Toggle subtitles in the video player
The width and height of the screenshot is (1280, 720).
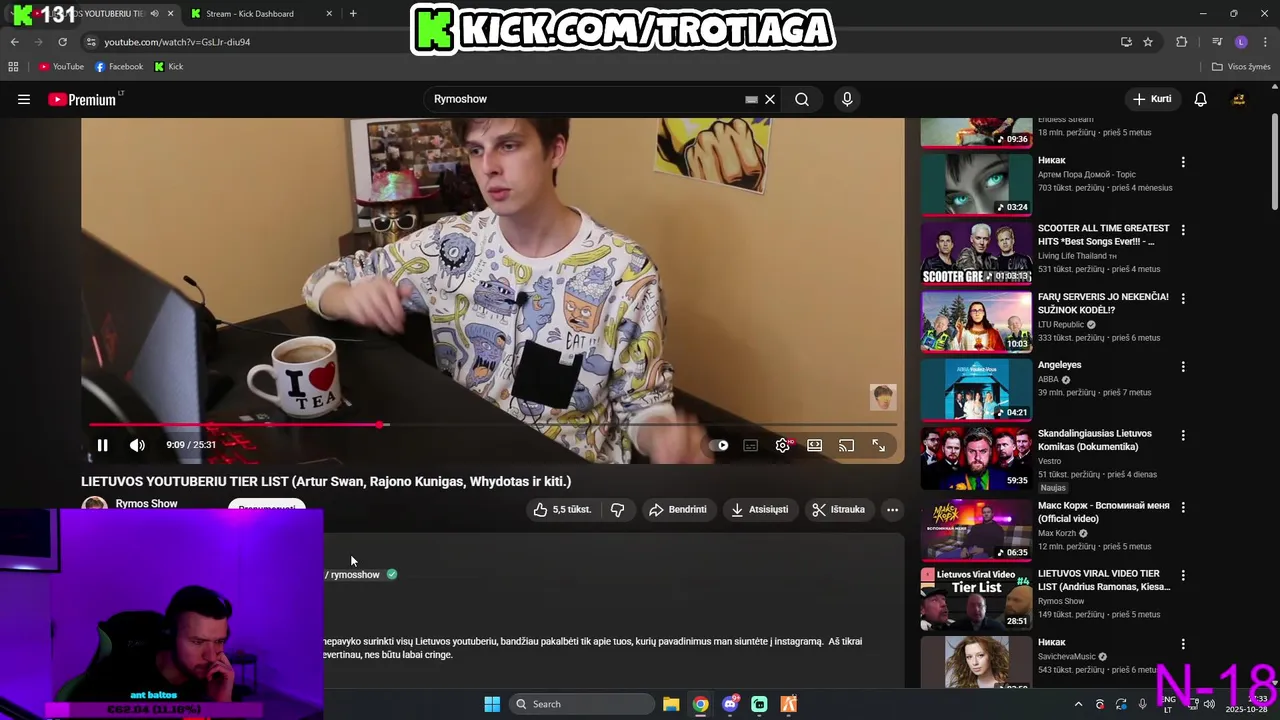coord(751,445)
